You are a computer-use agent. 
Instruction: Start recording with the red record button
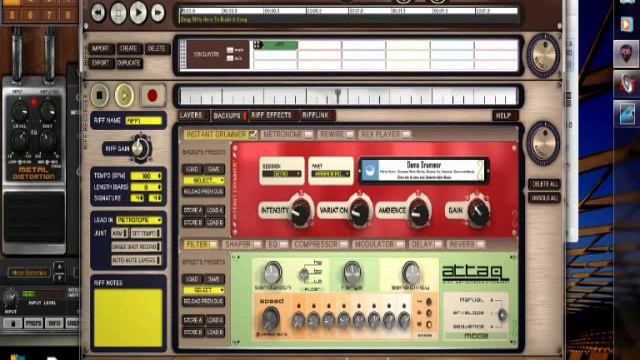pyautogui.click(x=152, y=96)
